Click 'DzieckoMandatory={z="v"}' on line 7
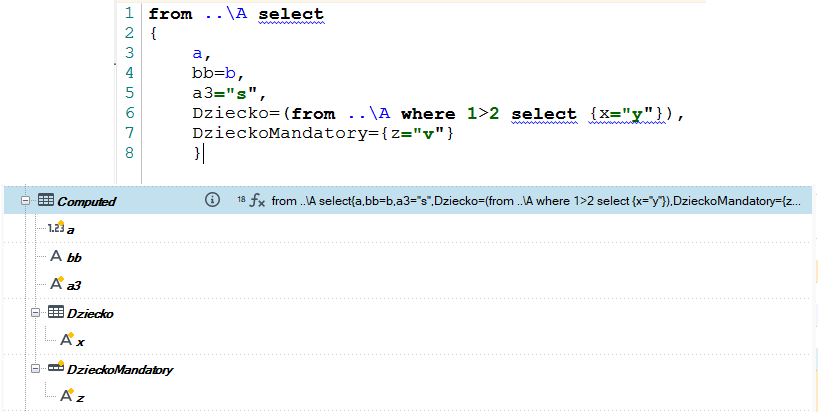The height and width of the screenshot is (413, 818). pyautogui.click(x=323, y=133)
